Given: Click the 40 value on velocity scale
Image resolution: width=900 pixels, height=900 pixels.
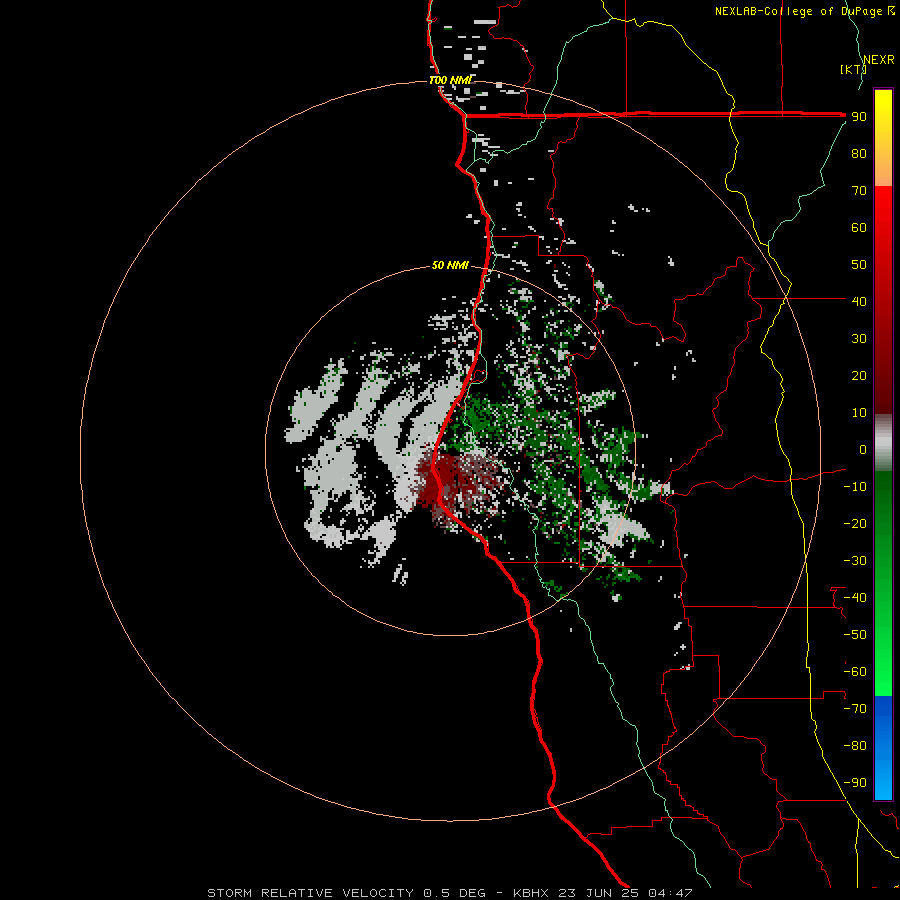Looking at the screenshot, I should coord(859,302).
